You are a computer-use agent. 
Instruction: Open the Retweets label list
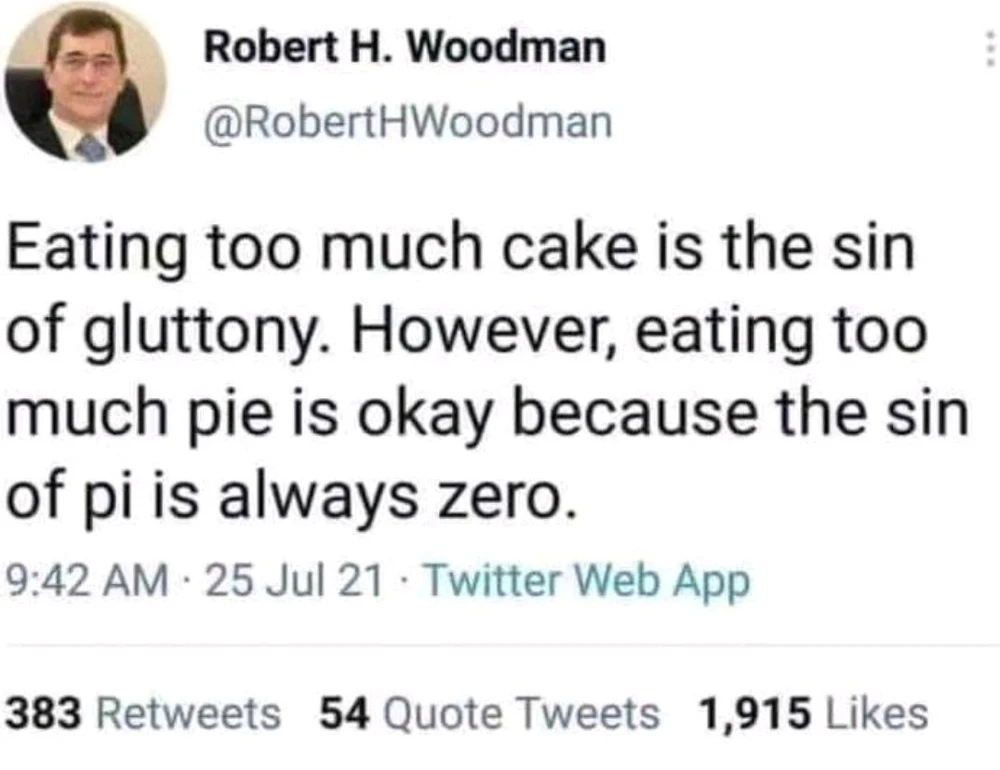[x=188, y=713]
